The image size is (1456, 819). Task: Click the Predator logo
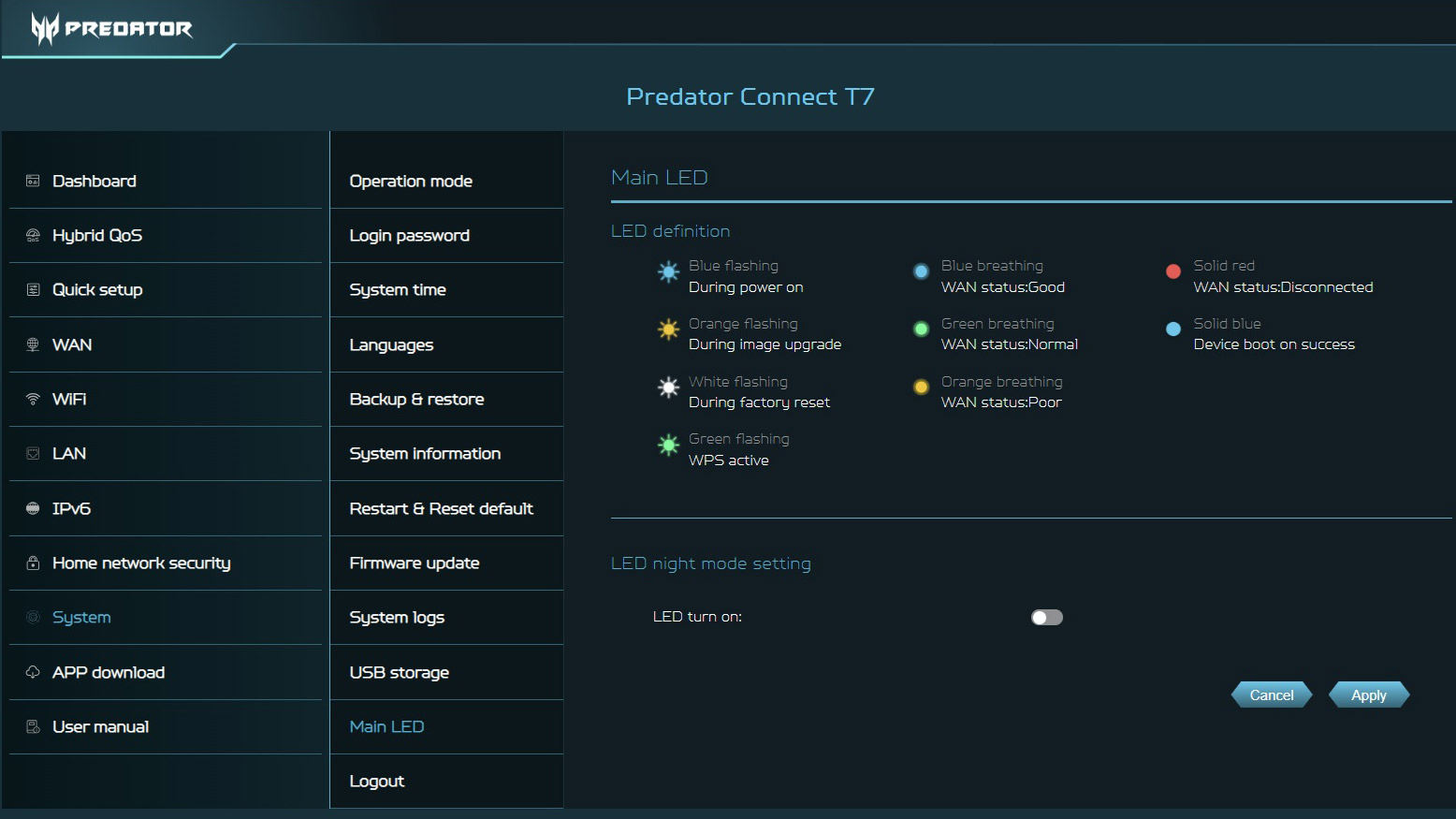pos(112,29)
